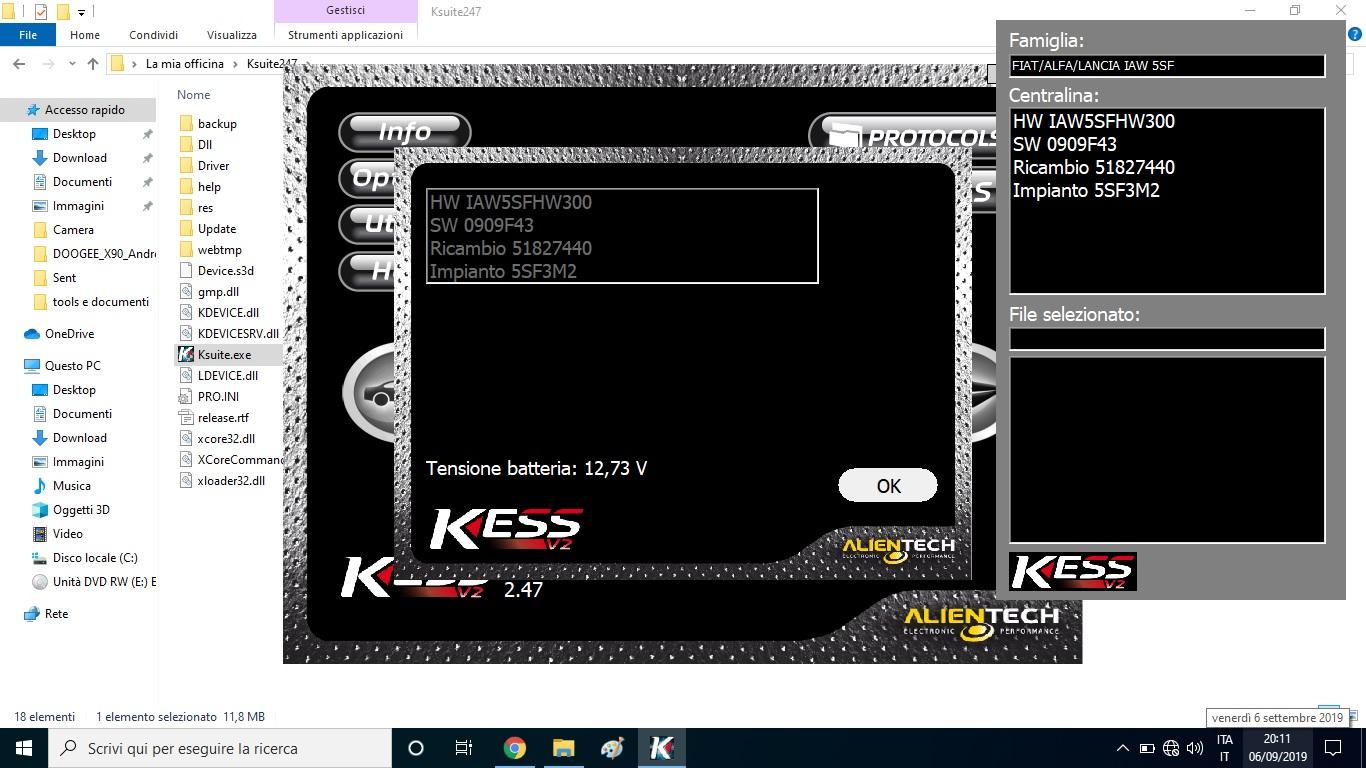Open Accesso rapido in navigation pane
This screenshot has height=768, width=1366.
pos(84,110)
